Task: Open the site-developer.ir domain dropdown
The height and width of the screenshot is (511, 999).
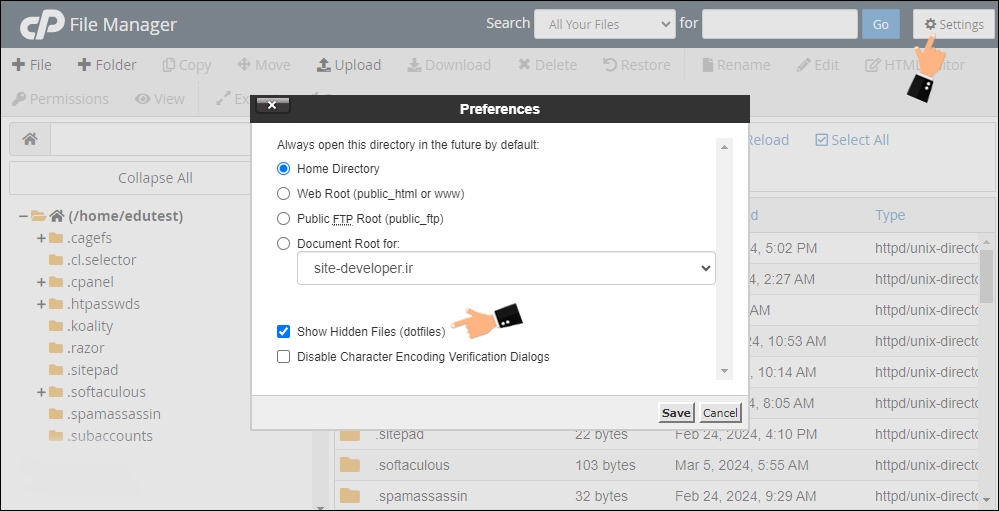Action: point(506,268)
